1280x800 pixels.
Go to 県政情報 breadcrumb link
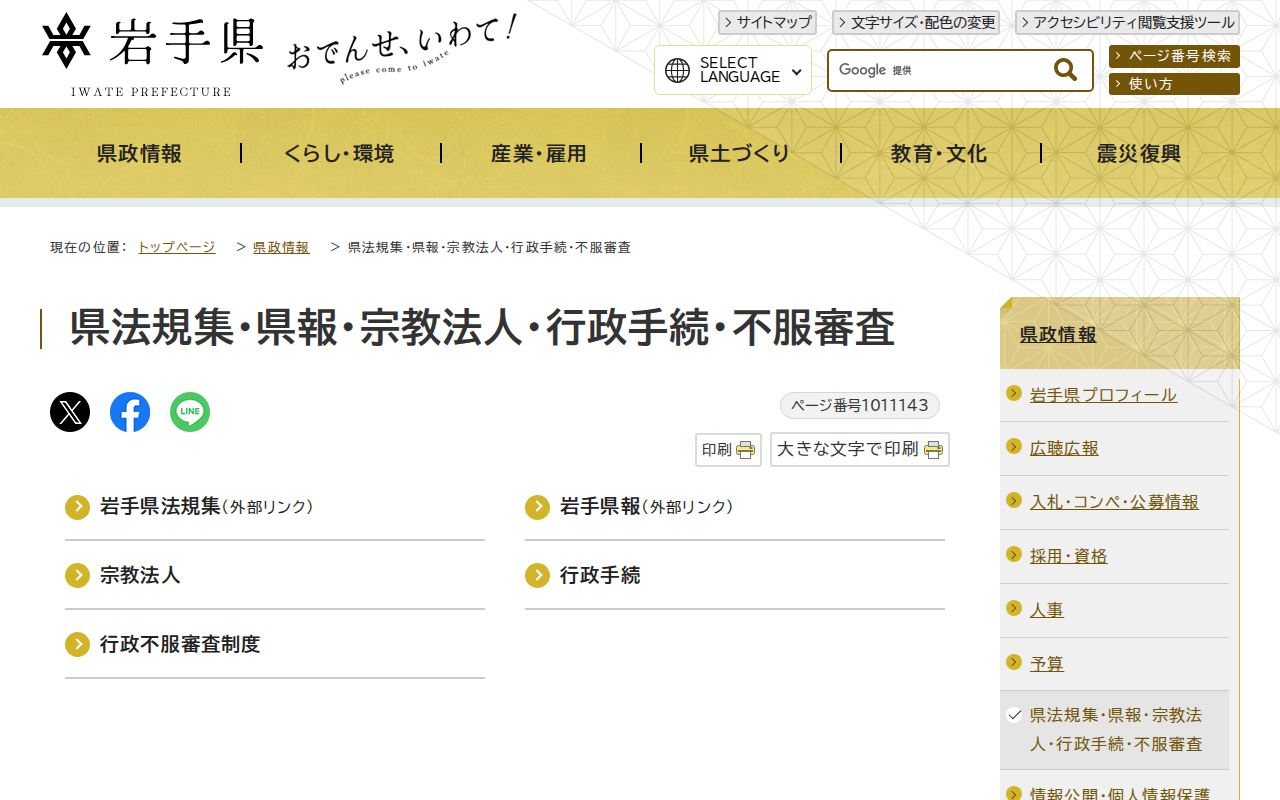point(281,247)
